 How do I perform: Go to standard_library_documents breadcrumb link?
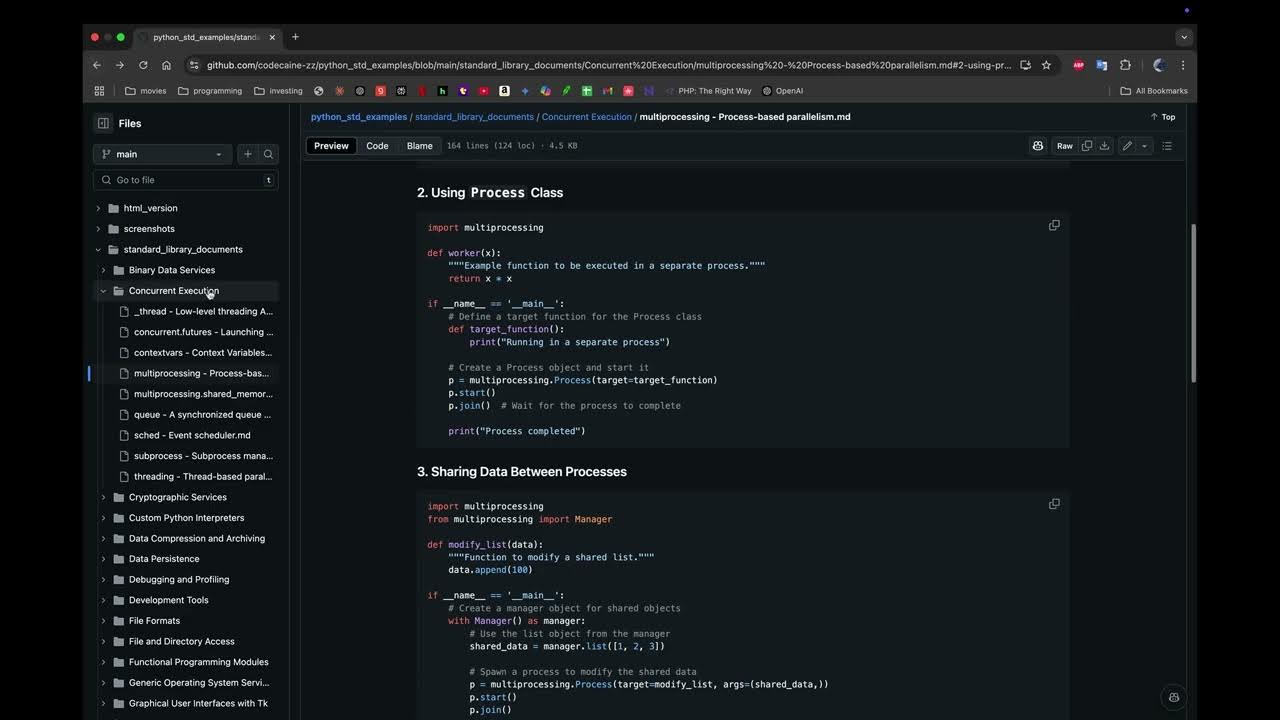(x=474, y=117)
